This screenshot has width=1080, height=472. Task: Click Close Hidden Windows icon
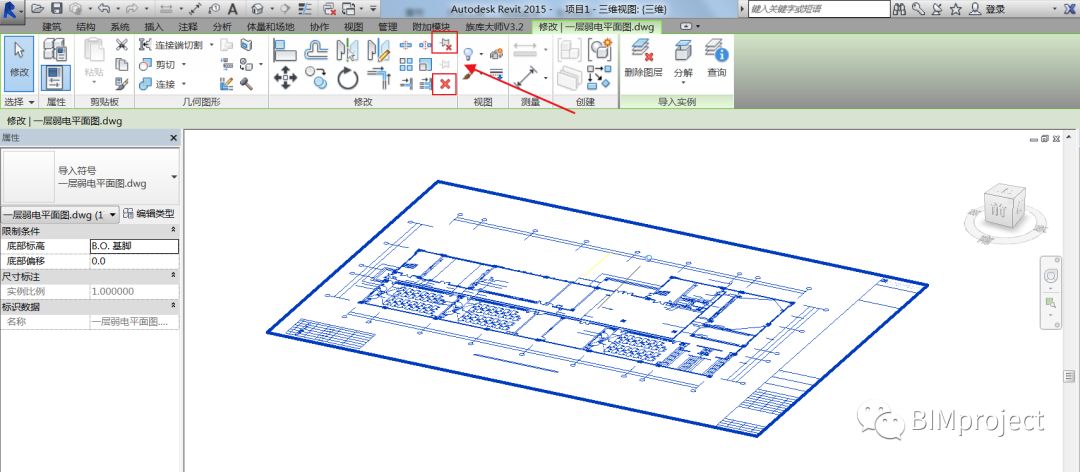[x=330, y=9]
